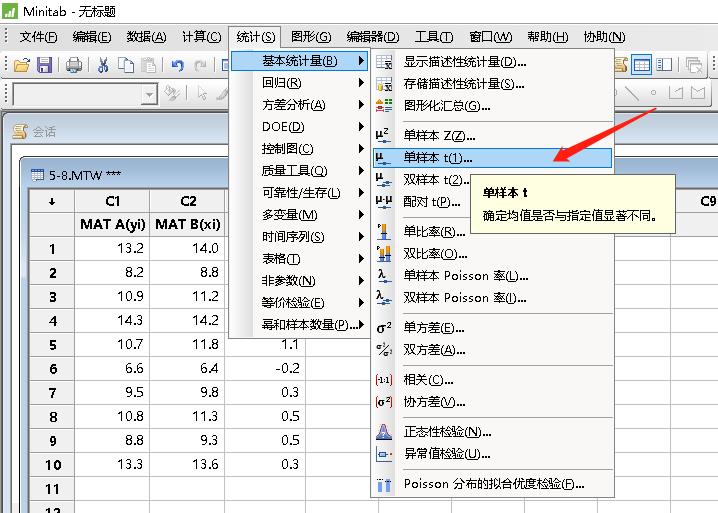Expand the 等价检验(E) submenu

[x=298, y=303]
